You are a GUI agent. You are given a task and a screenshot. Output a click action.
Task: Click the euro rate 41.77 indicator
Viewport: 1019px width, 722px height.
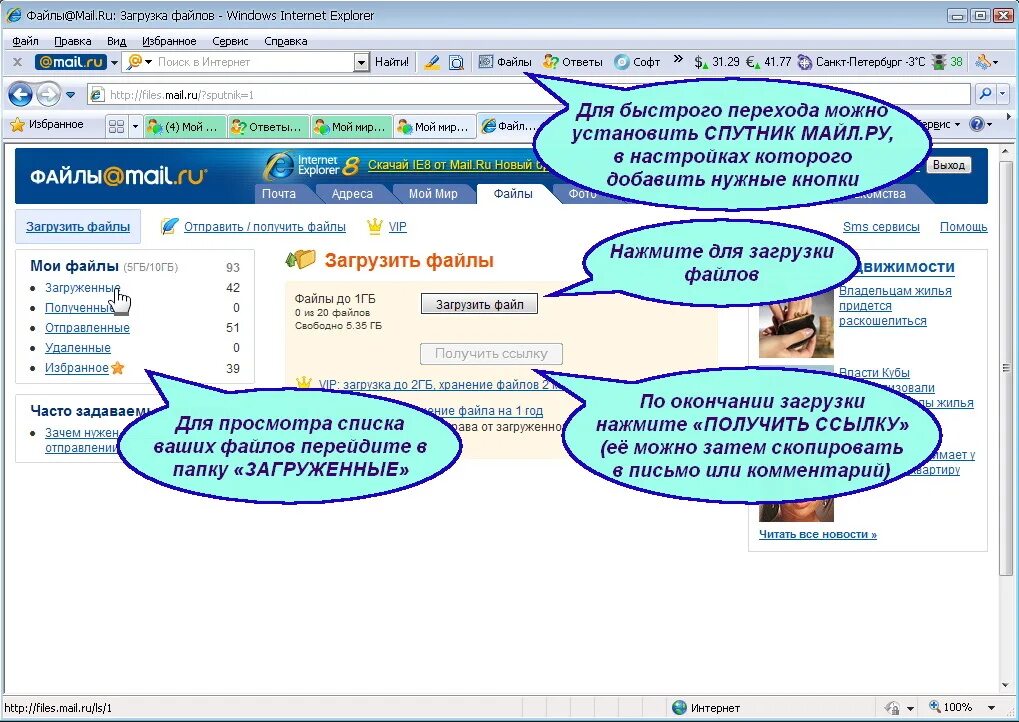pyautogui.click(x=768, y=62)
